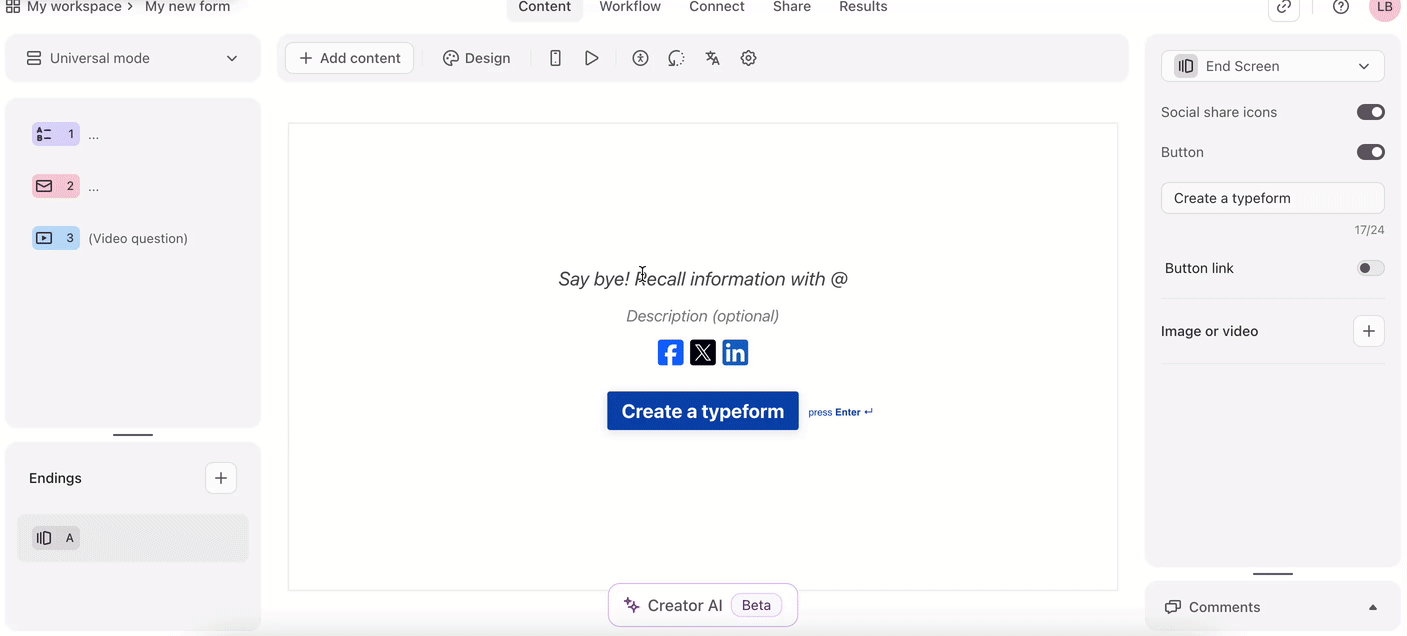This screenshot has height=636, width=1407.
Task: Disable Social share icons toggle
Action: (1370, 112)
